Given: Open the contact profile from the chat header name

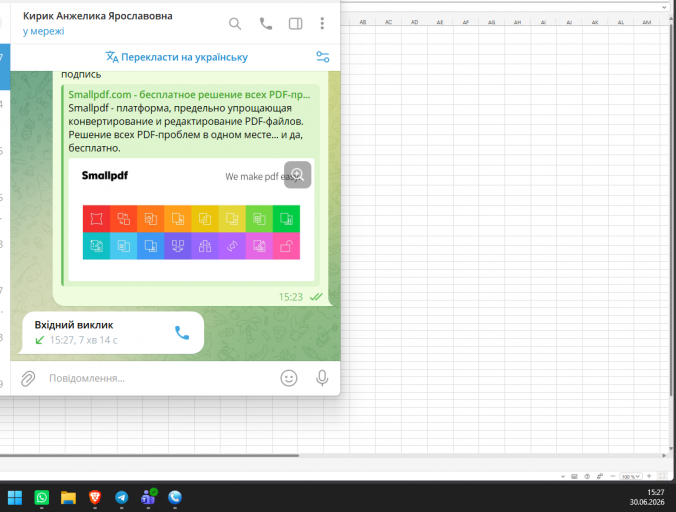Looking at the screenshot, I should pyautogui.click(x=97, y=16).
